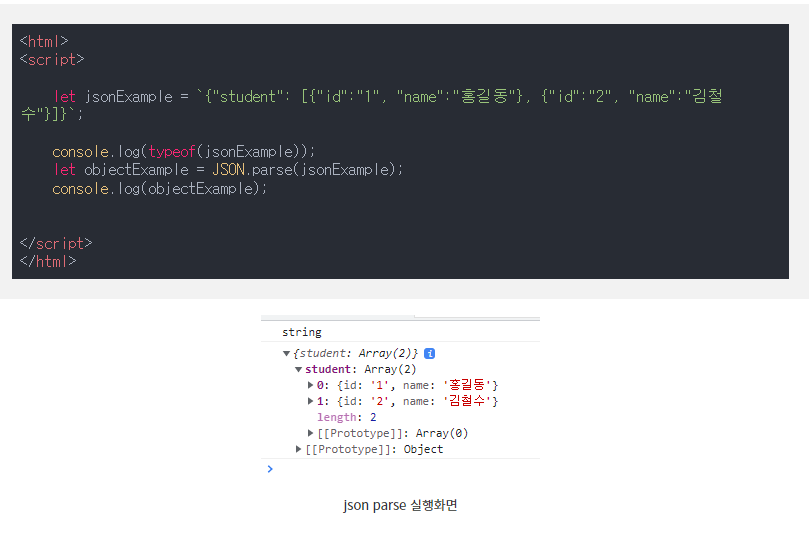Click the JSON.parse(jsonExample) line
Viewport: 811px width, 535px height.
pos(228,170)
